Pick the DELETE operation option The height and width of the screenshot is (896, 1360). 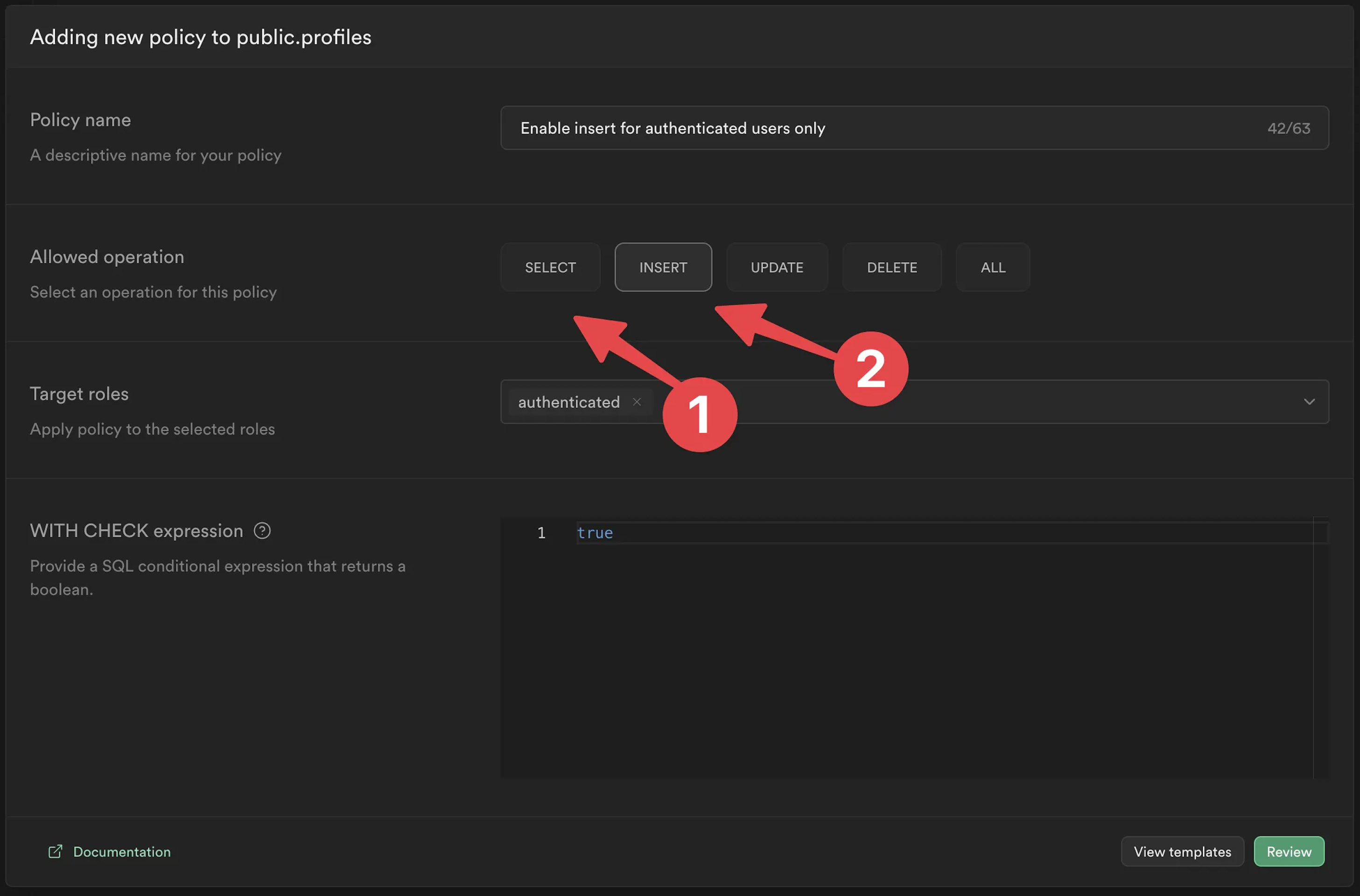click(891, 267)
